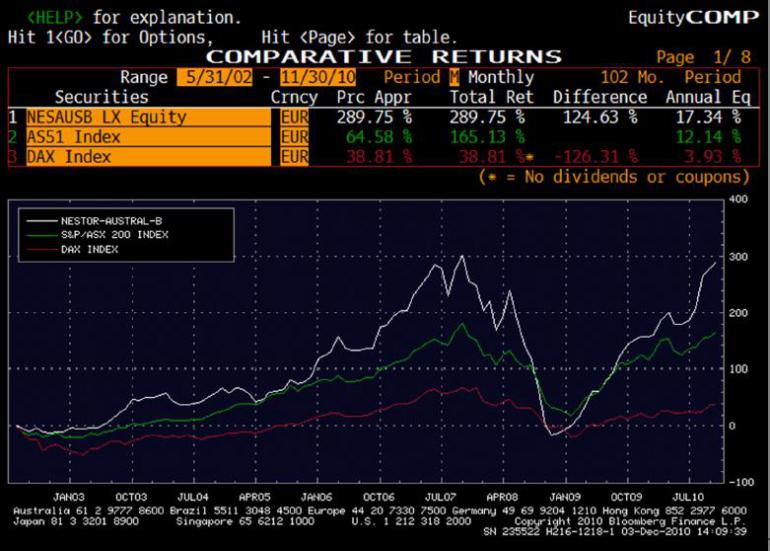Change the period field marked M
Image resolution: width=770 pixels, height=551 pixels.
coord(454,77)
